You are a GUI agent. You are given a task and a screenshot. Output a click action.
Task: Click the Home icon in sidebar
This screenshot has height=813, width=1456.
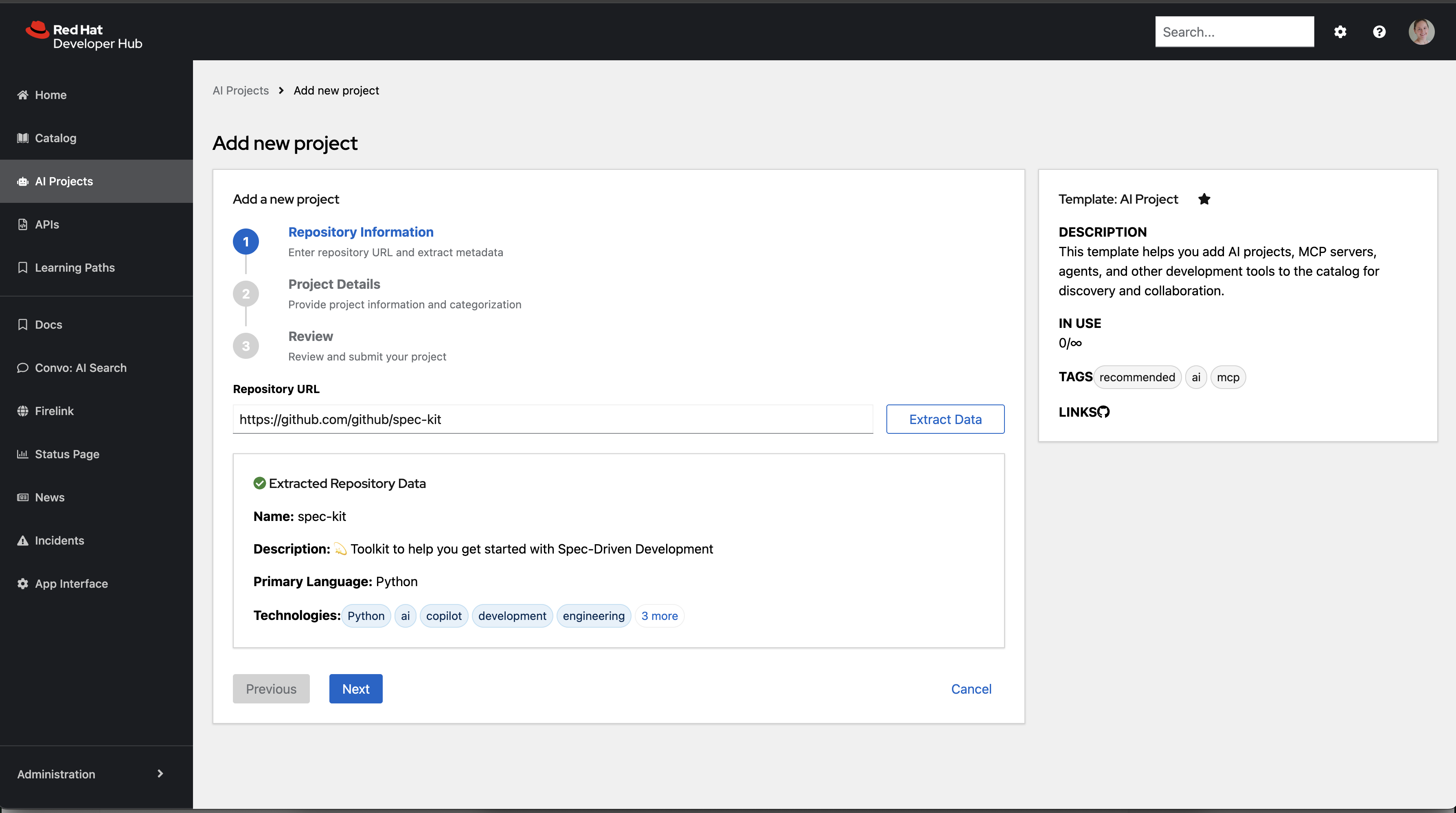coord(23,95)
